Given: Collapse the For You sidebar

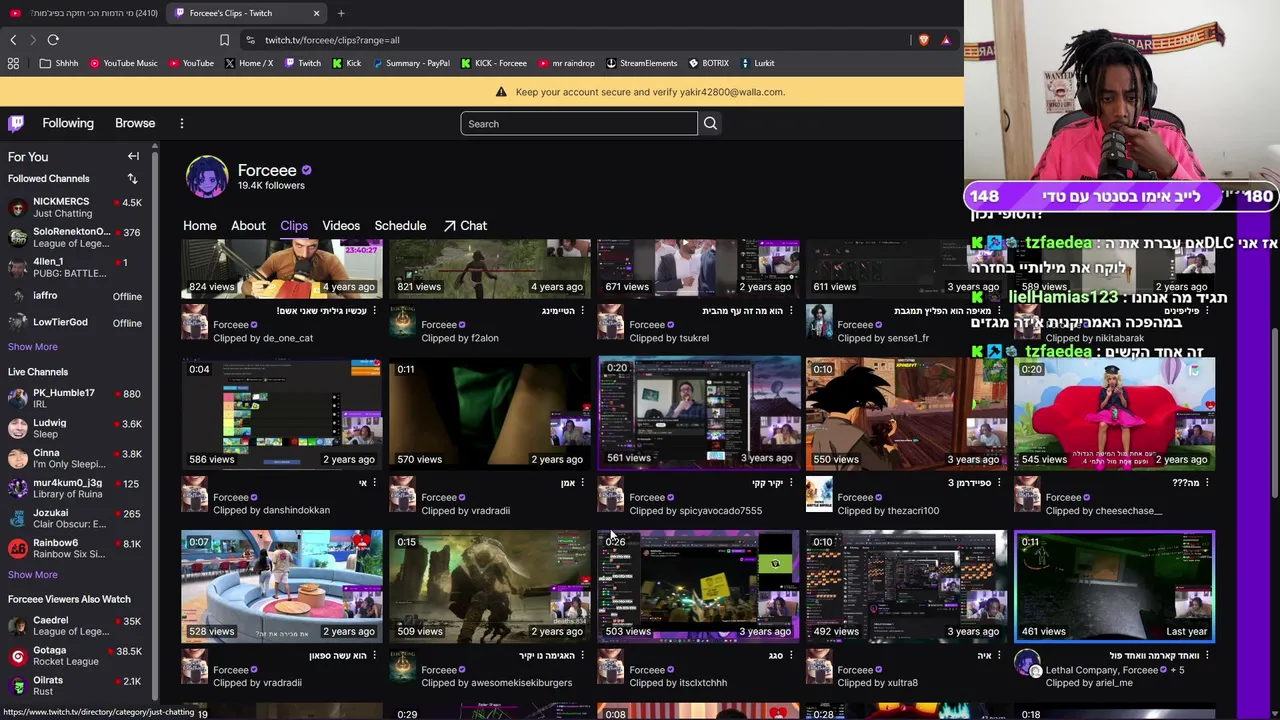Looking at the screenshot, I should point(133,156).
